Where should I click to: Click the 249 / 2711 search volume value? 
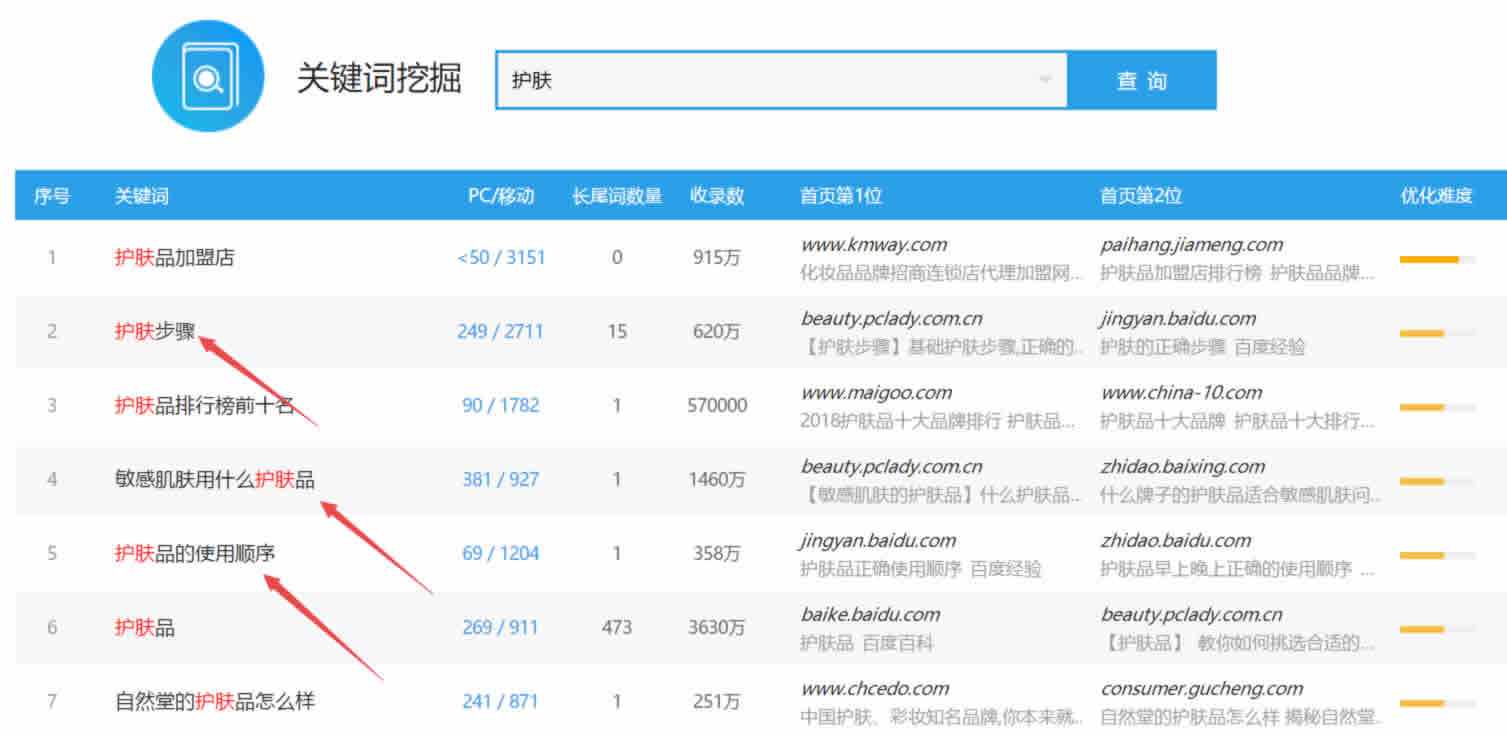[500, 332]
